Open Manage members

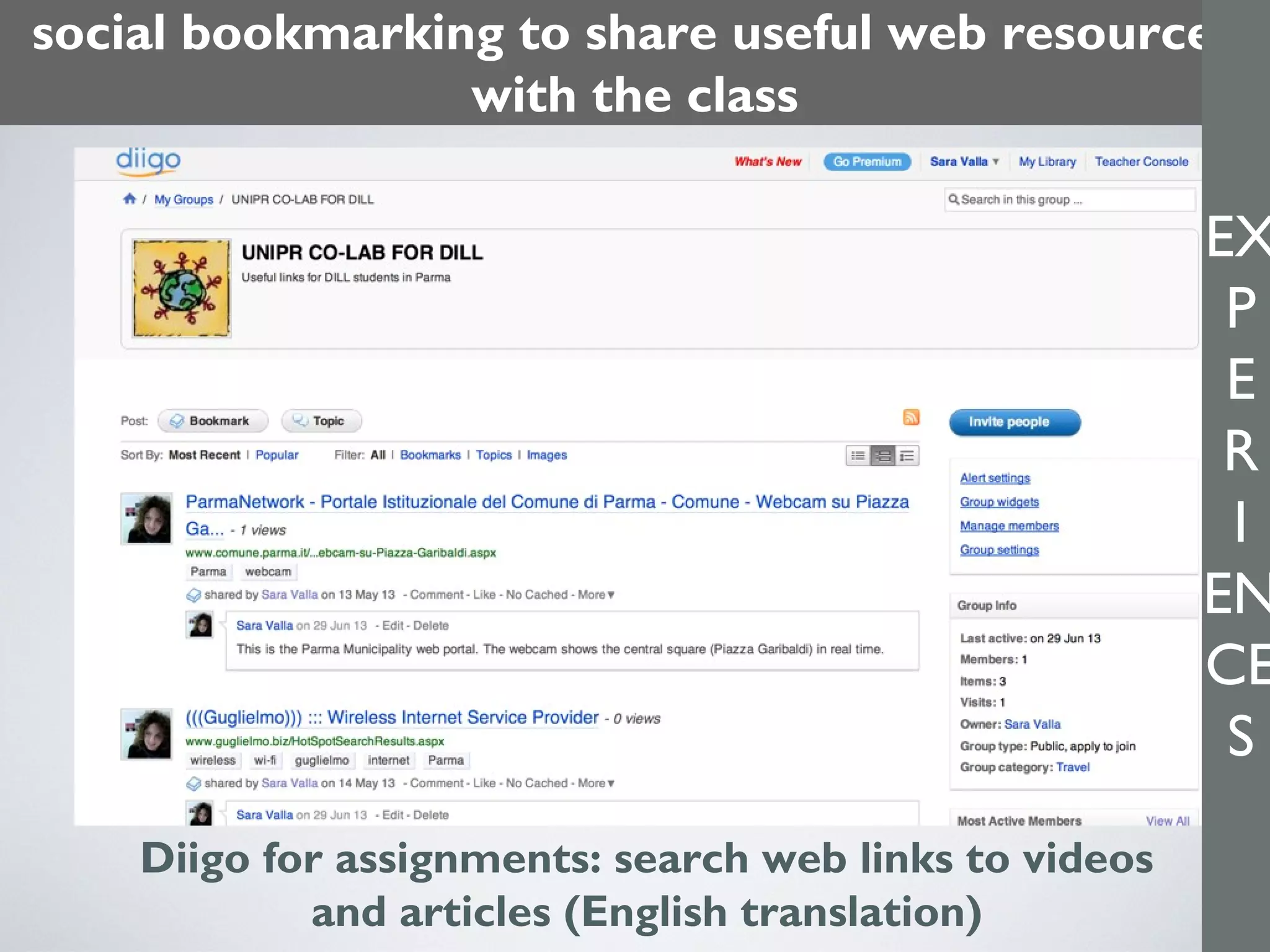click(1009, 526)
